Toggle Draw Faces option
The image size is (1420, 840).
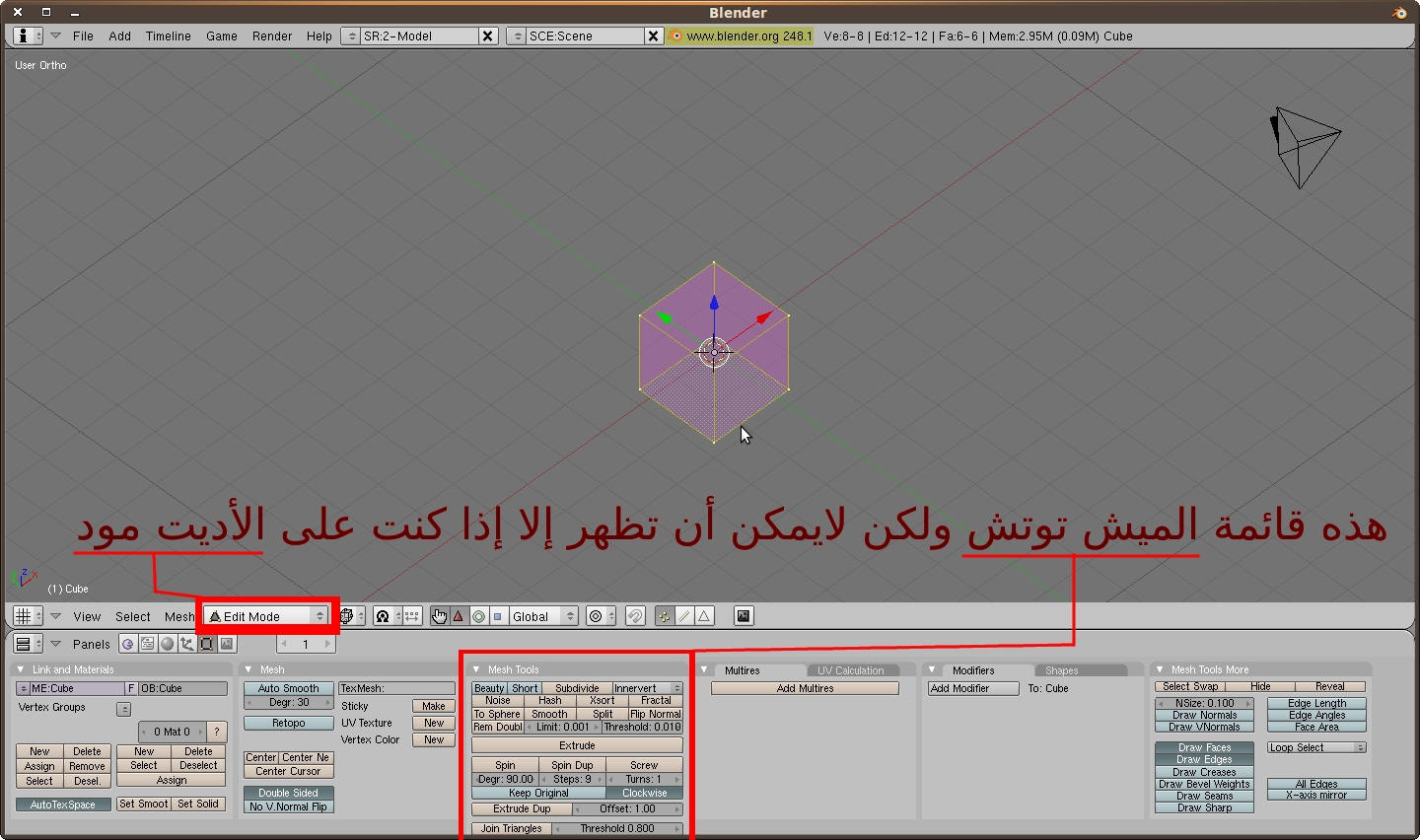(x=1204, y=747)
